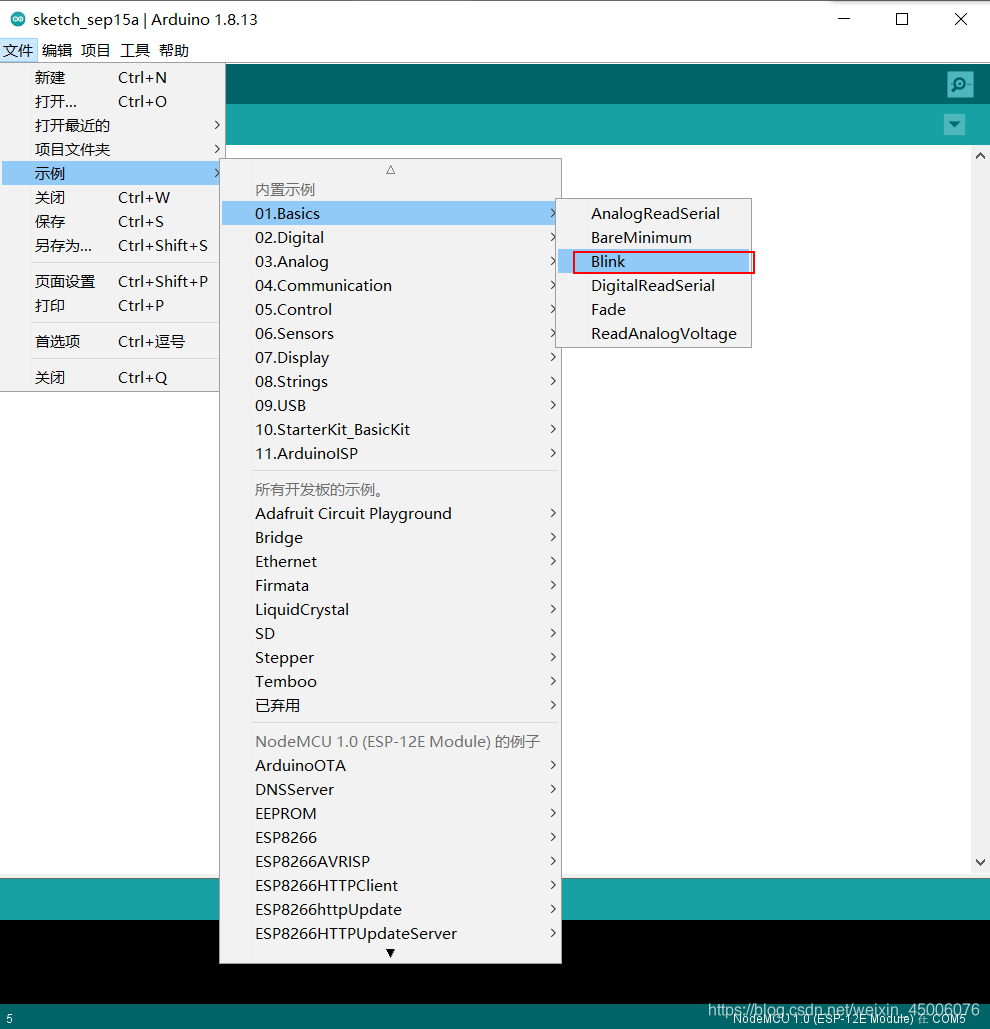Expand Adafruit Circuit Playground examples
This screenshot has width=990, height=1029.
(x=390, y=513)
